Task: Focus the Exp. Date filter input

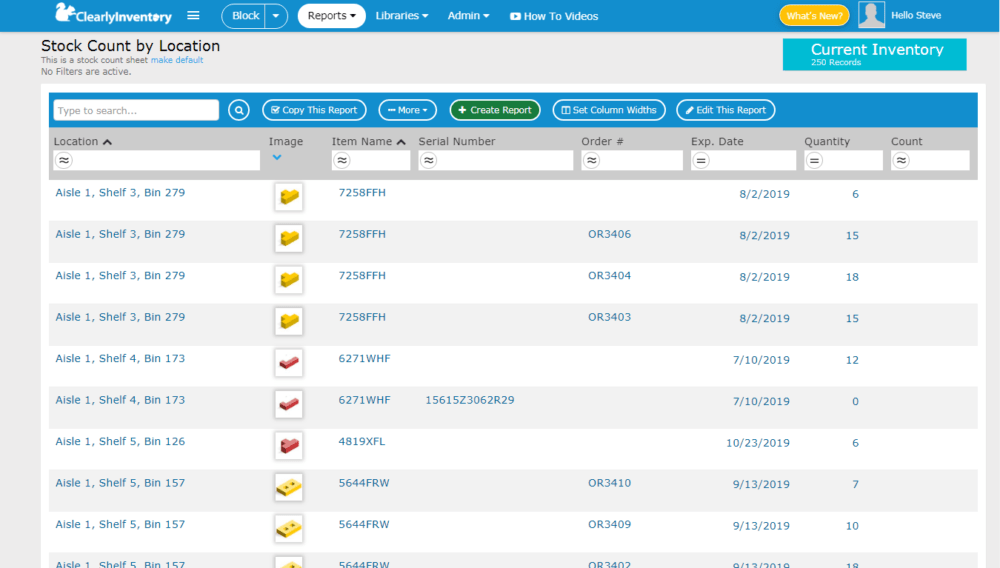Action: click(744, 161)
